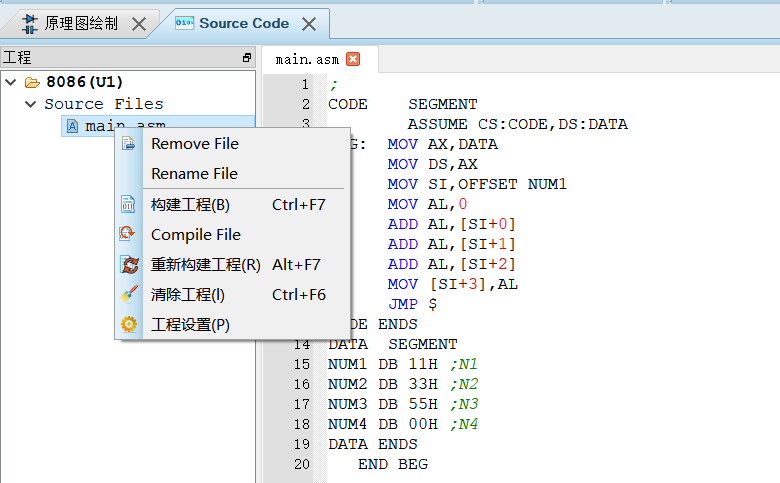Click the NUM1 DB 11H line
Image resolution: width=780 pixels, height=483 pixels.
402,365
